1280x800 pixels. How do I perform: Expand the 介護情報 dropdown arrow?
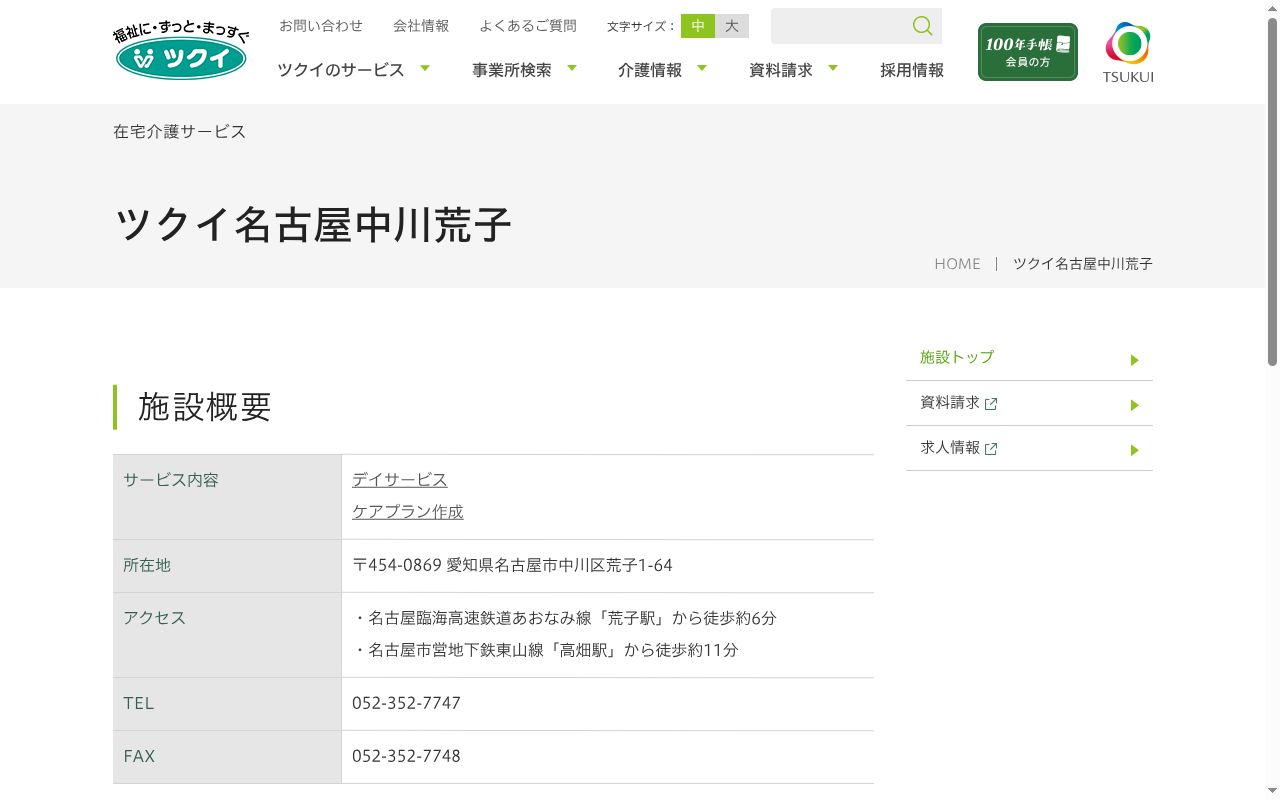click(x=702, y=68)
